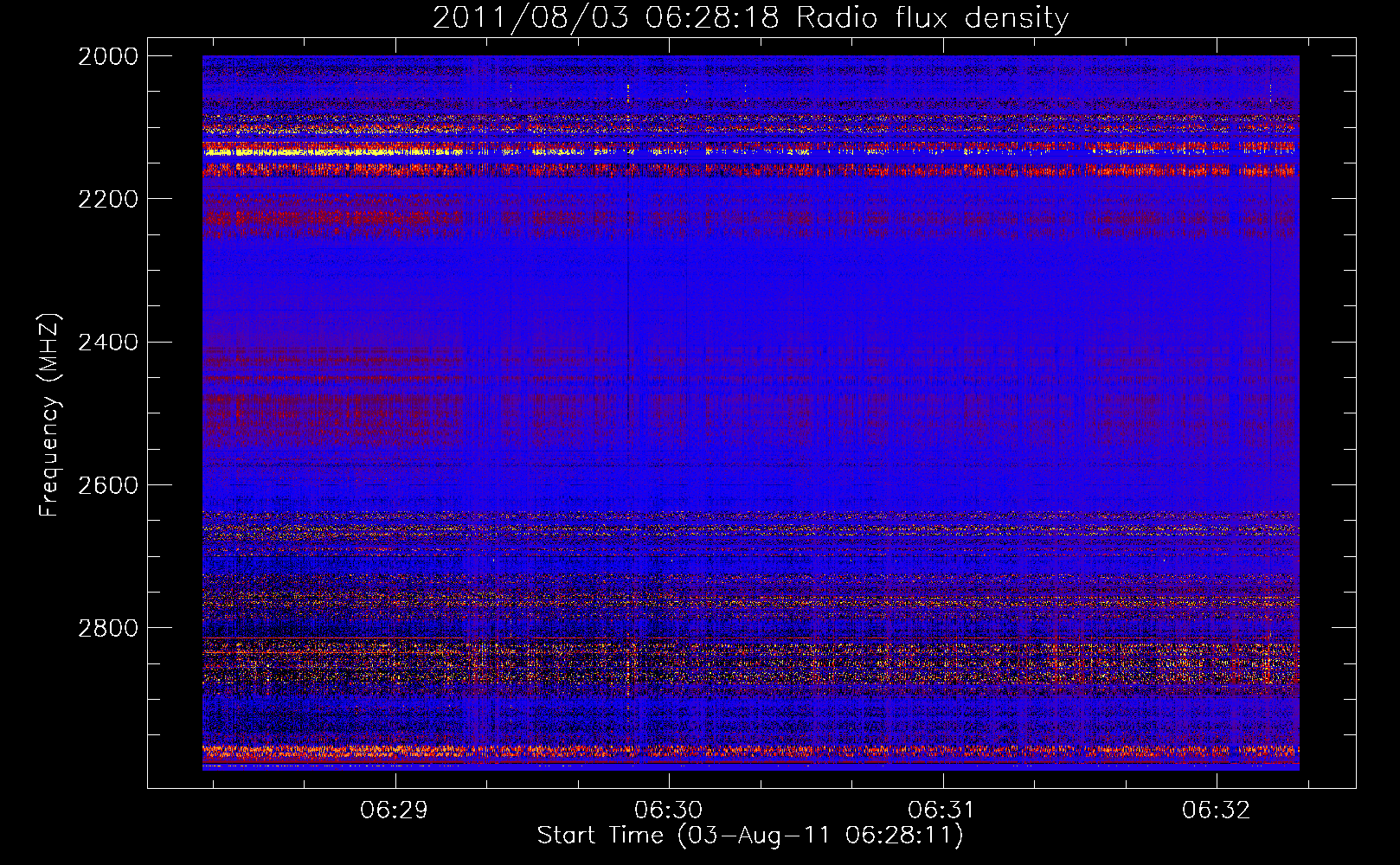Click the "Start Time (03-Aug-11 06:28:11)" label
This screenshot has width=1400, height=865.
[750, 836]
